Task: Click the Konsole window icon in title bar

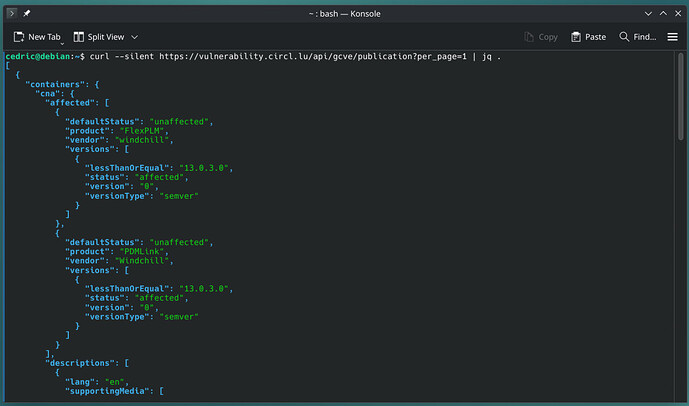Action: click(x=11, y=11)
